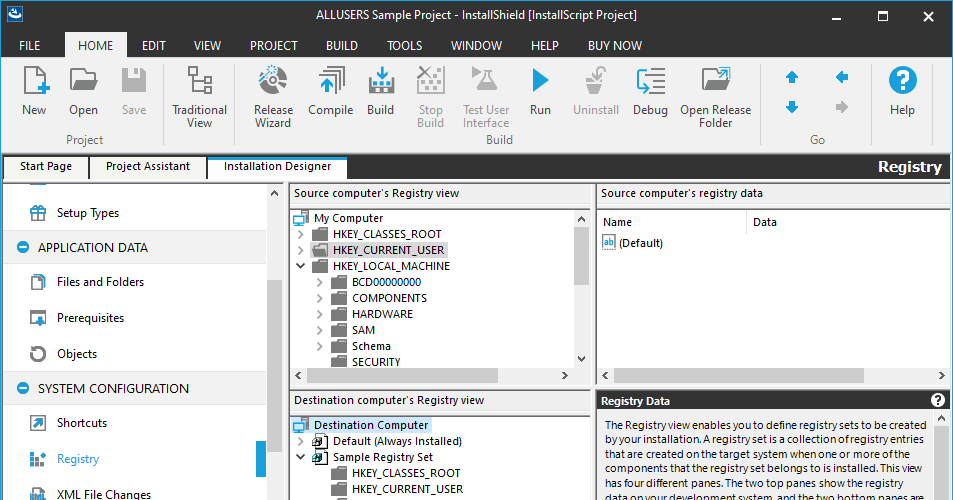Click source registry tree vertical scrollbar thumb
This screenshot has width=953, height=500.
point(581,255)
